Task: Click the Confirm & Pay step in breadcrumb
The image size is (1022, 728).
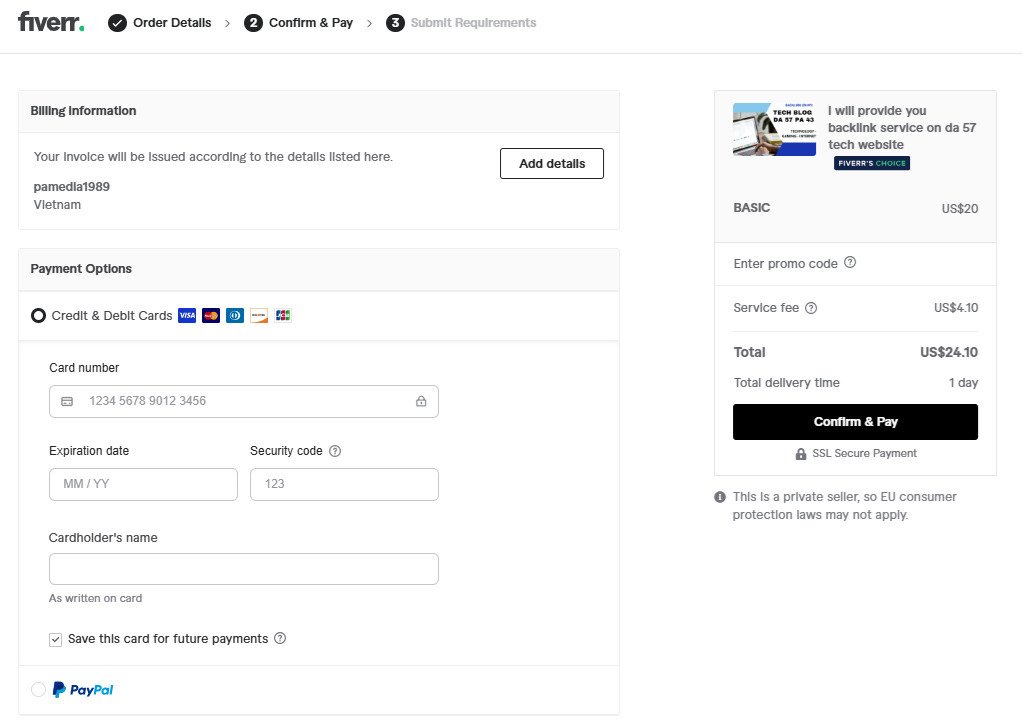Action: [299, 23]
